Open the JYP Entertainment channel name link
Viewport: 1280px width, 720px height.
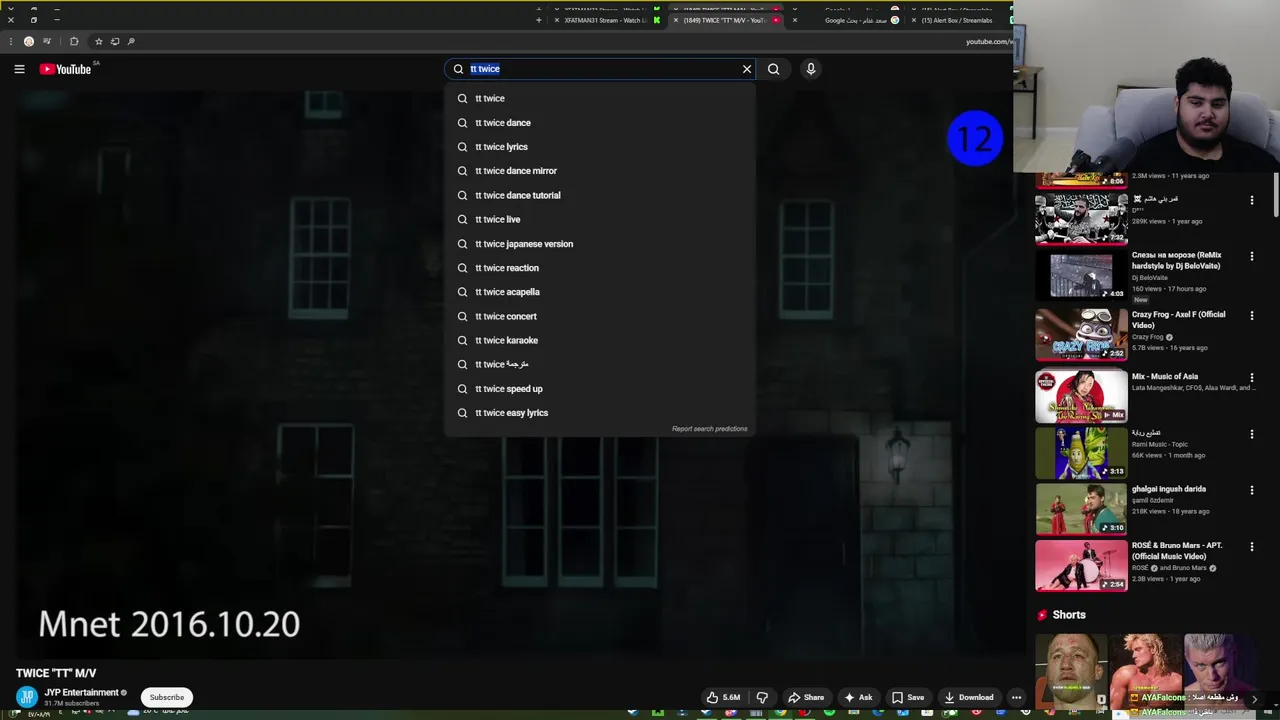[x=81, y=692]
